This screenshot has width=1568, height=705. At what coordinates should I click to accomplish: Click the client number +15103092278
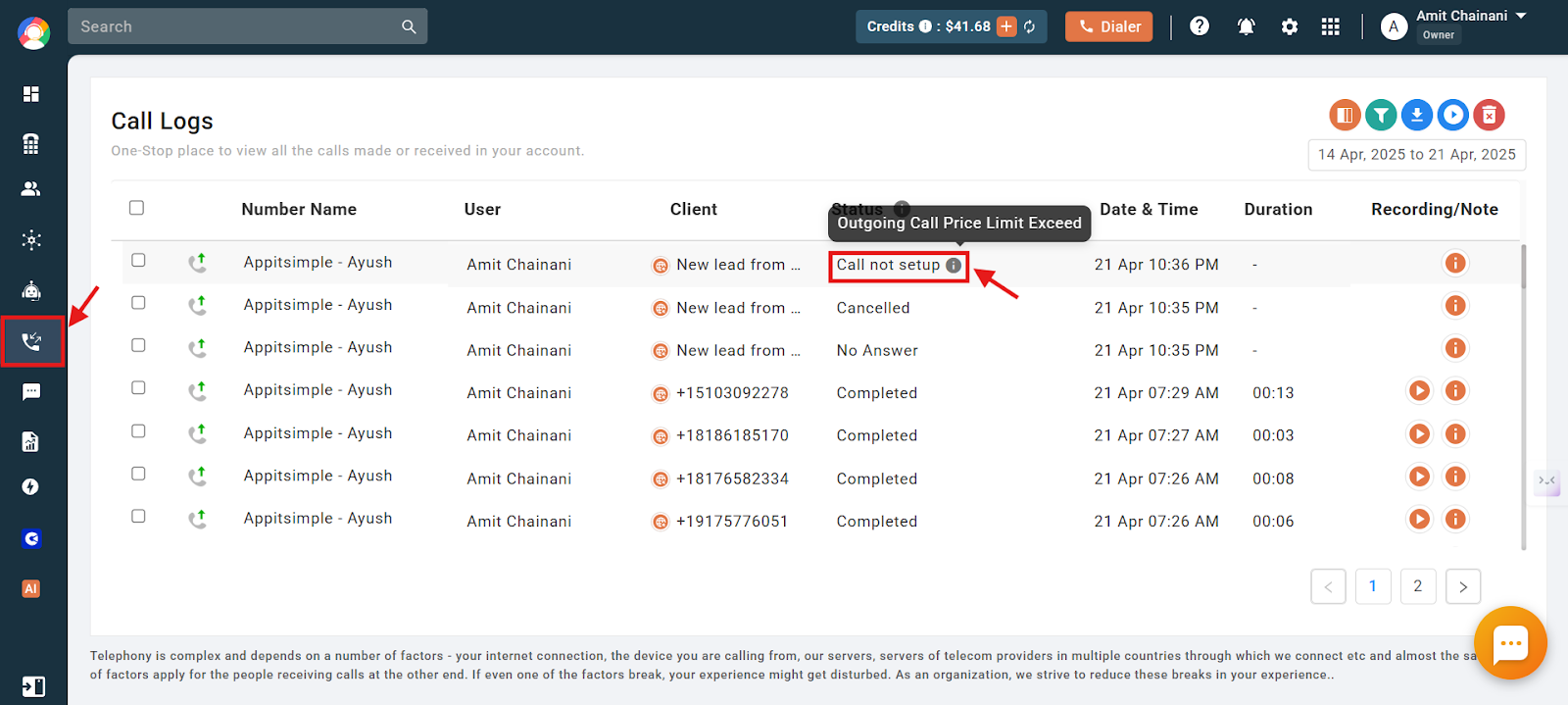[x=732, y=393]
